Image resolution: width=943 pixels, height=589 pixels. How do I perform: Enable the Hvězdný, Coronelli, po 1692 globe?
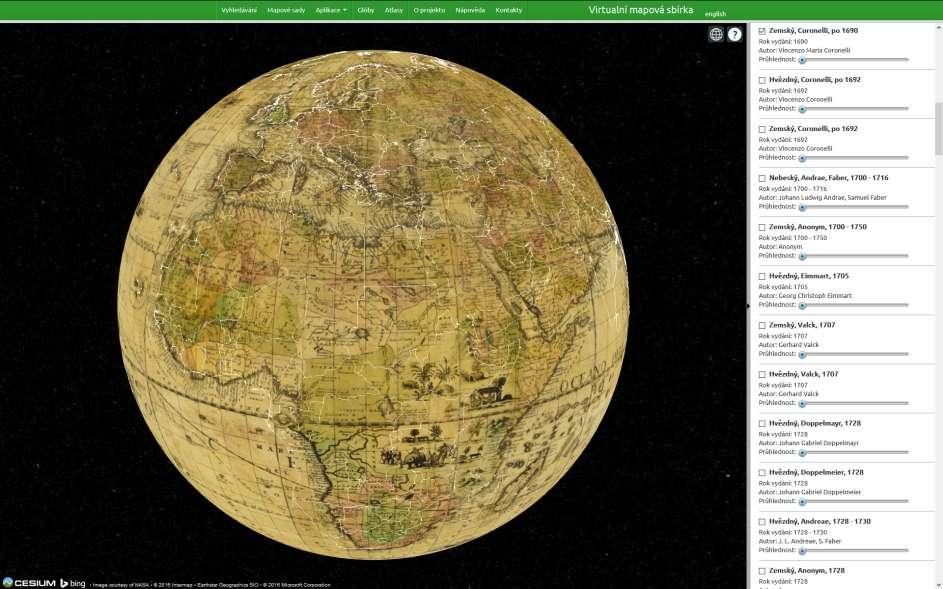tap(762, 80)
